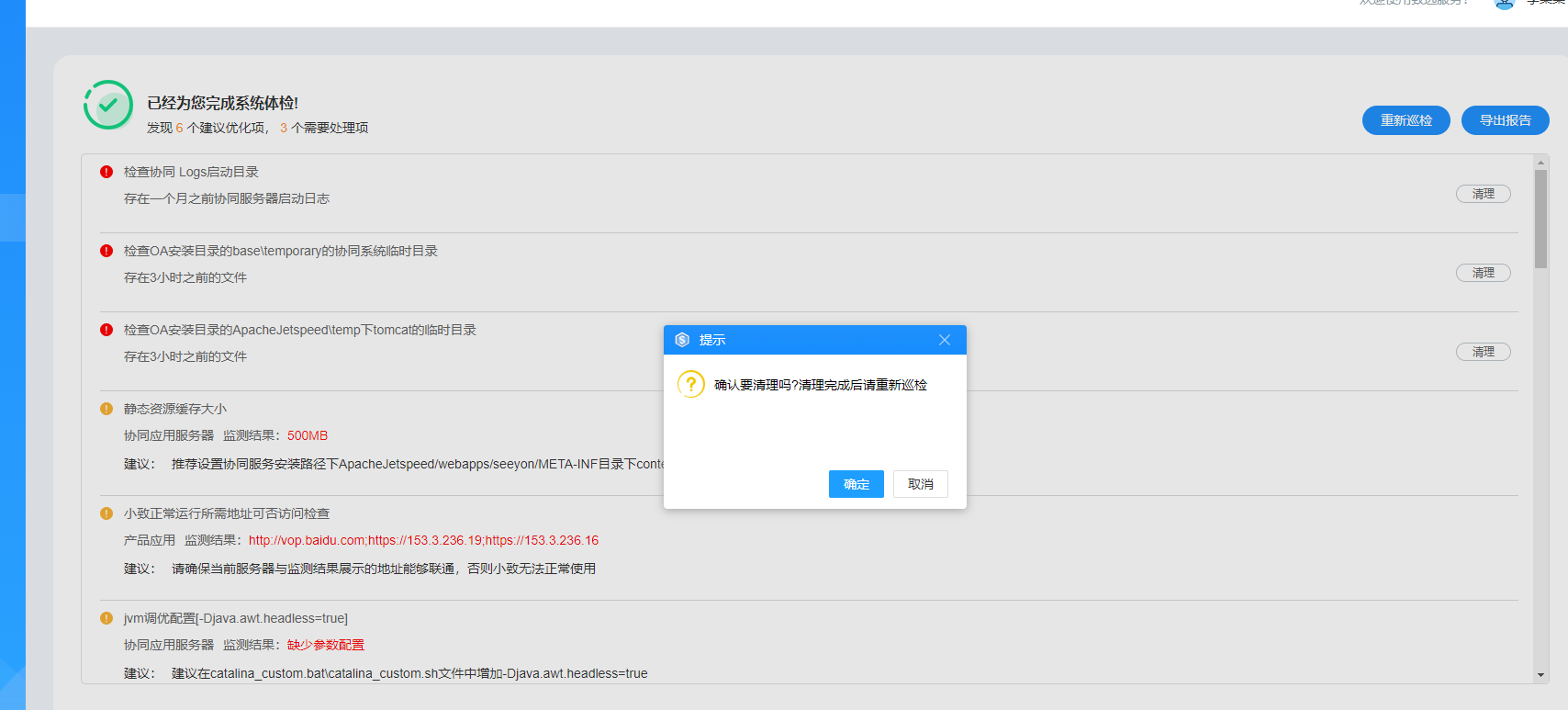Click the row title 静态资源缓存大小
This screenshot has width=1568, height=710.
[x=175, y=409]
